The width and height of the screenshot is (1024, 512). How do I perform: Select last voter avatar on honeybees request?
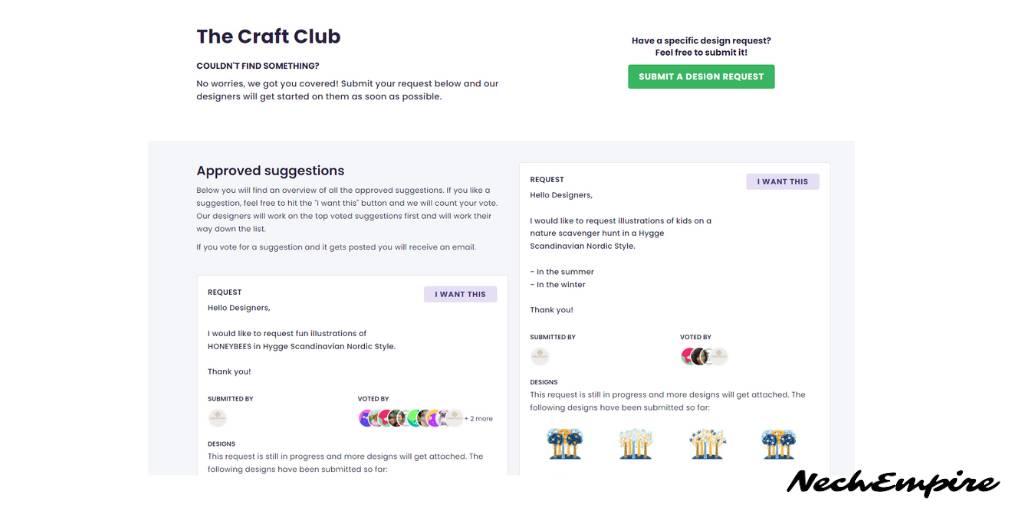pos(454,418)
